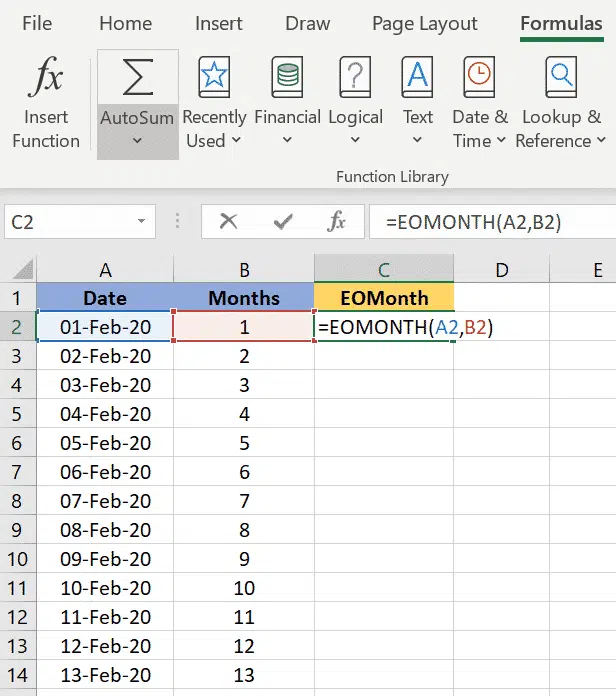Click the formula bar resize handle dots
The image size is (616, 696).
[178, 221]
